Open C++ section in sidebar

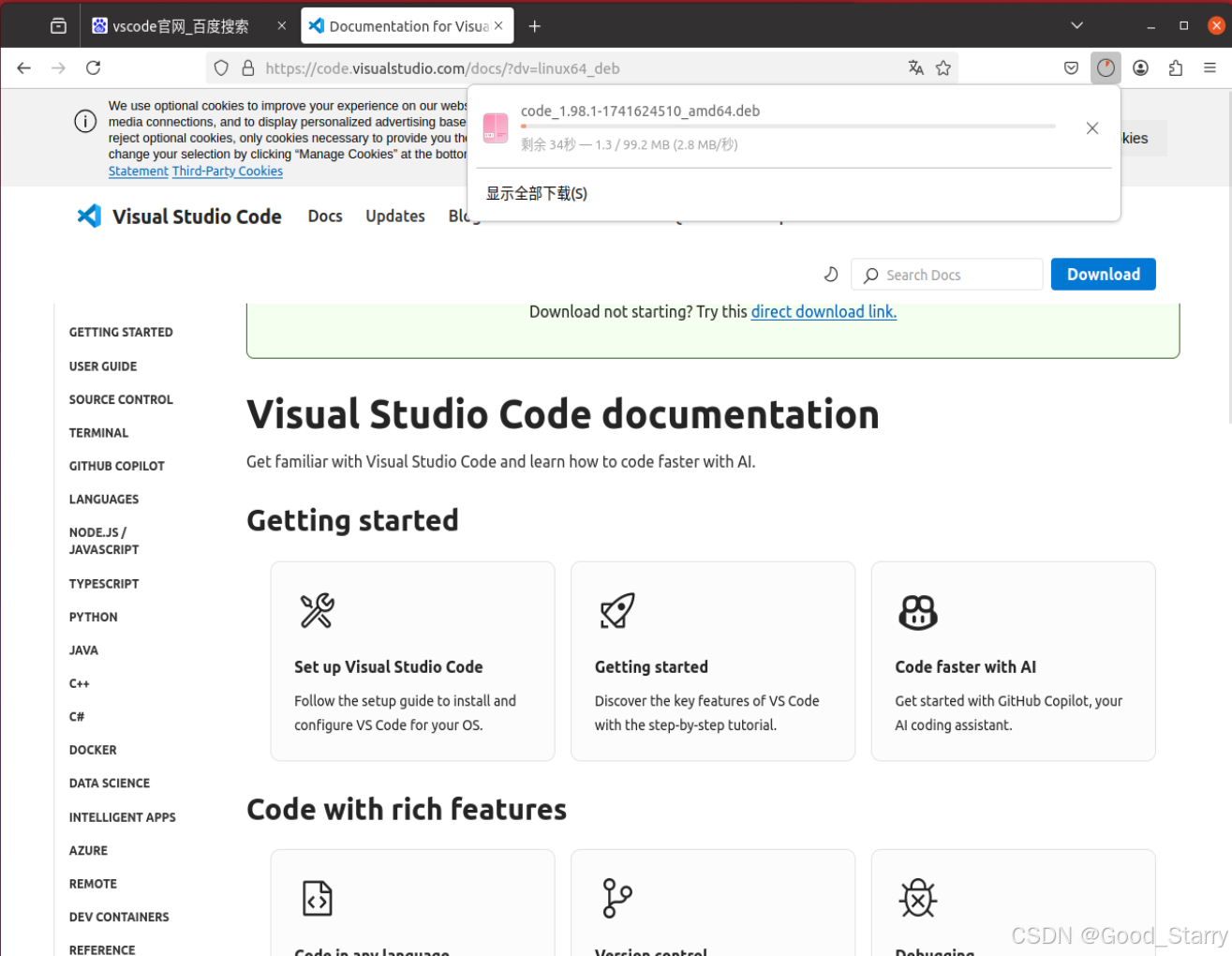tap(79, 683)
